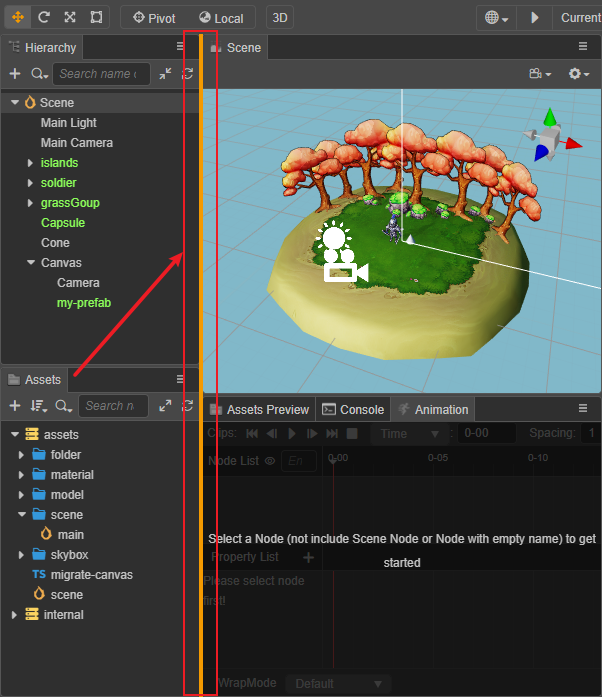The image size is (602, 697).
Task: Focus the Hierarchy search name field
Action: click(x=101, y=73)
